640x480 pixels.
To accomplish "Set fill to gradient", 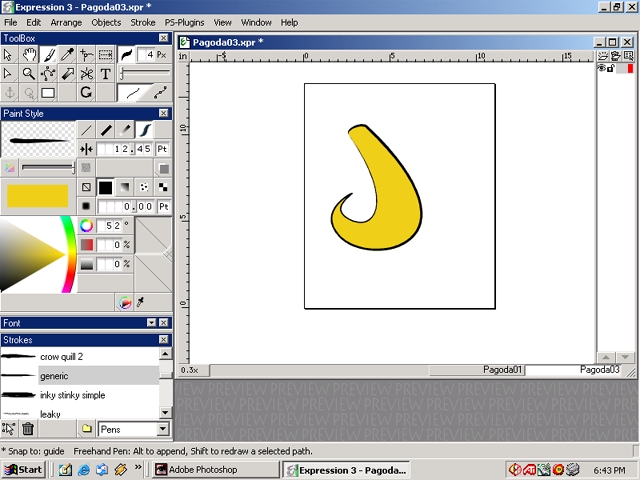I will coord(124,187).
